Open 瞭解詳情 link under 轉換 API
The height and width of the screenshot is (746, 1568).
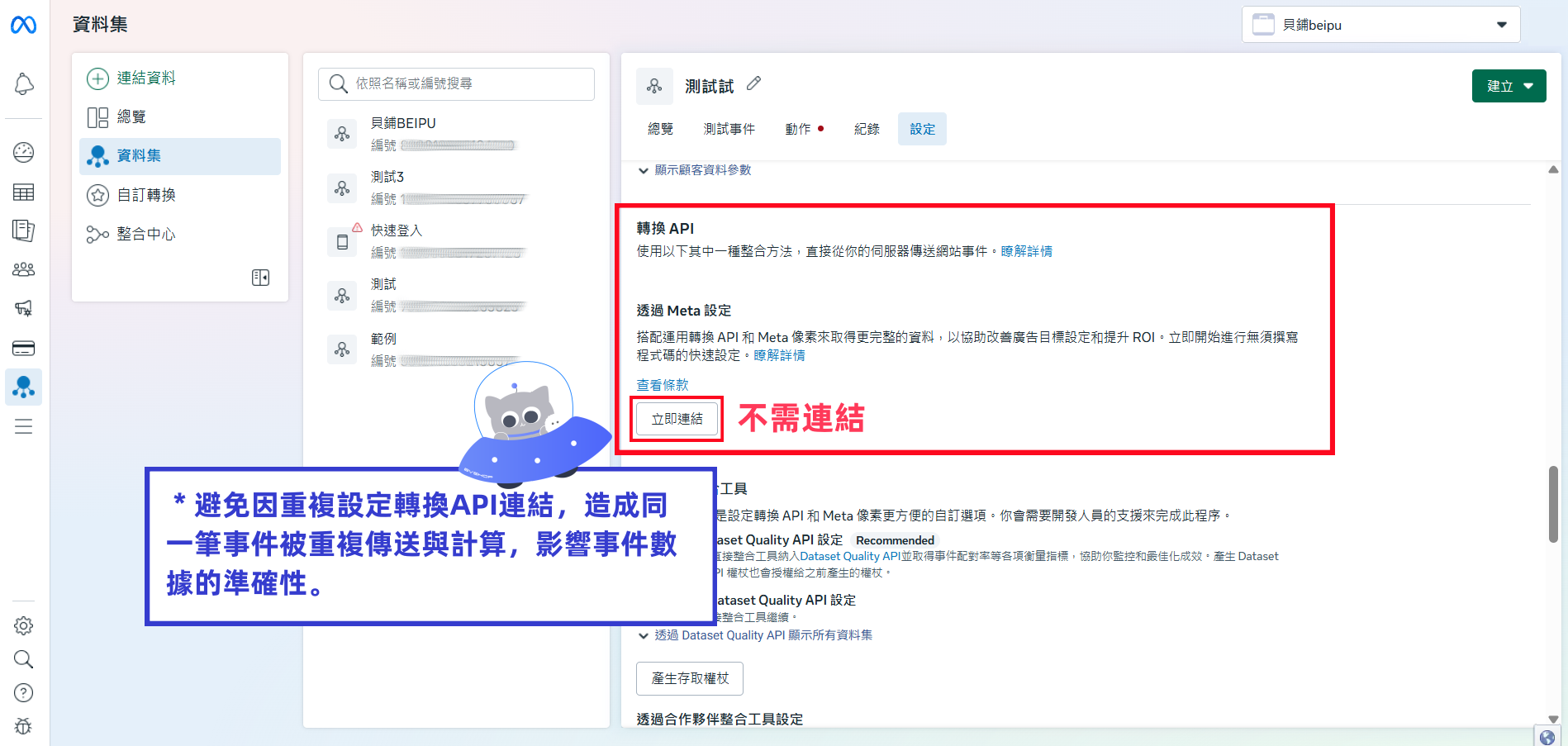tap(1026, 251)
